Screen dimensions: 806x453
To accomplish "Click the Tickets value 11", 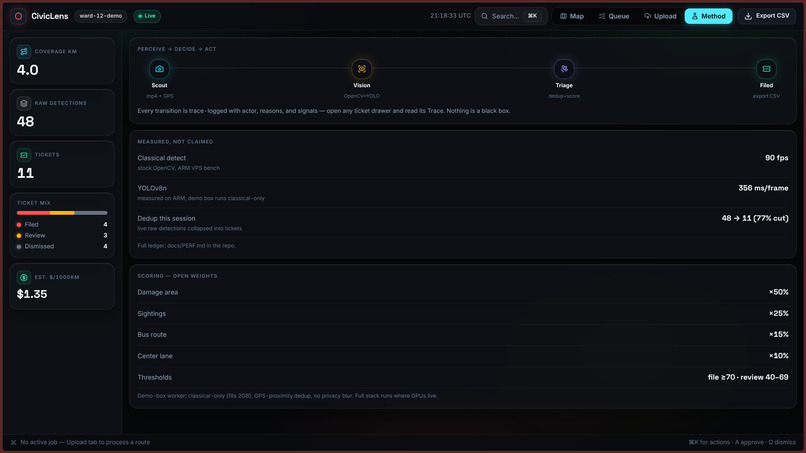I will [25, 173].
